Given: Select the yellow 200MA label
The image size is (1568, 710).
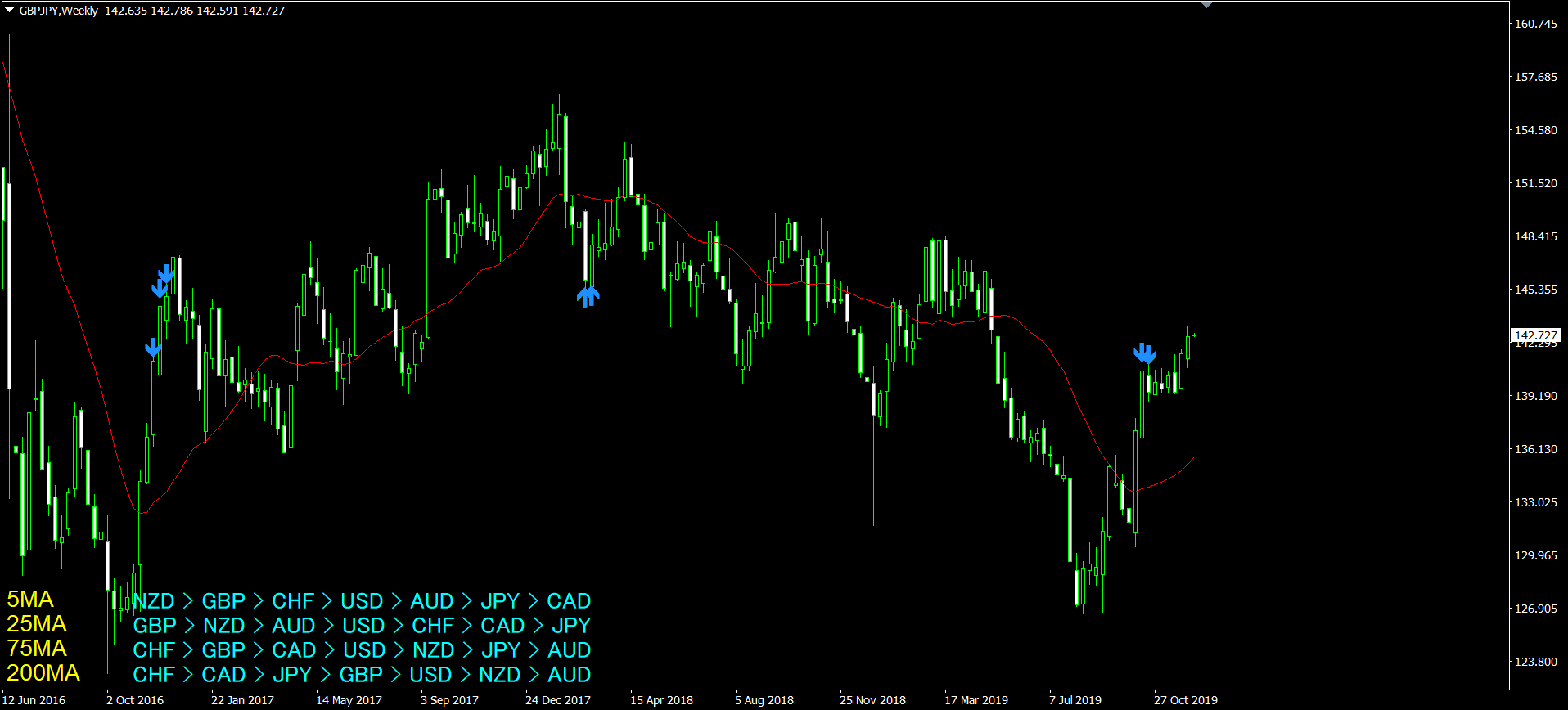Looking at the screenshot, I should click(43, 673).
